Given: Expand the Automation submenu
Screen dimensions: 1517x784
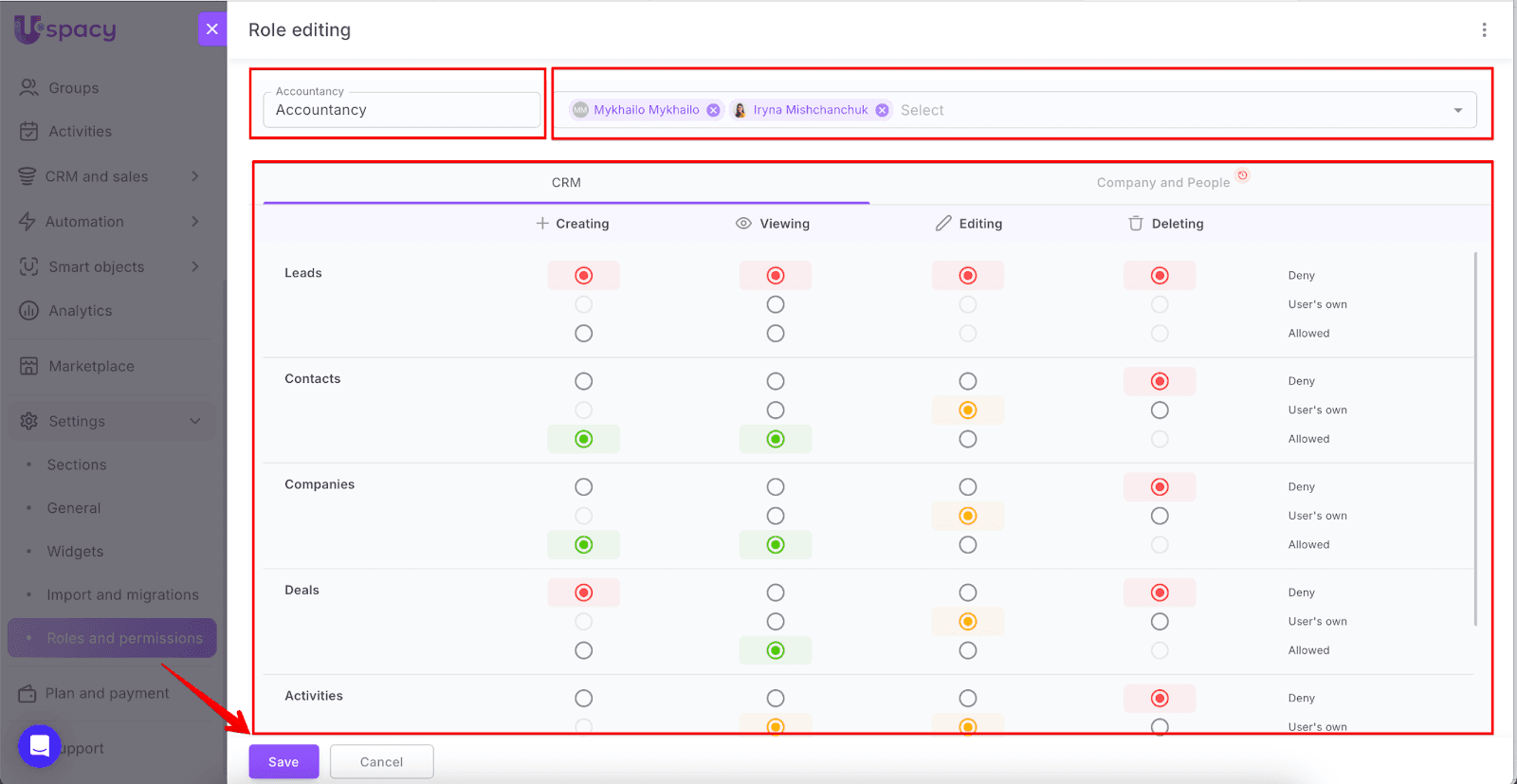Looking at the screenshot, I should click(195, 222).
